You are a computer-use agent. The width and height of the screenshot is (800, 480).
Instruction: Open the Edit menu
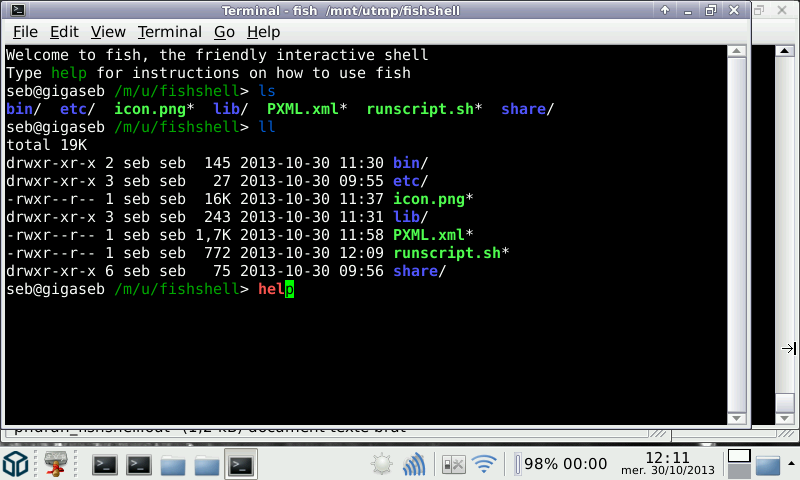click(x=64, y=32)
